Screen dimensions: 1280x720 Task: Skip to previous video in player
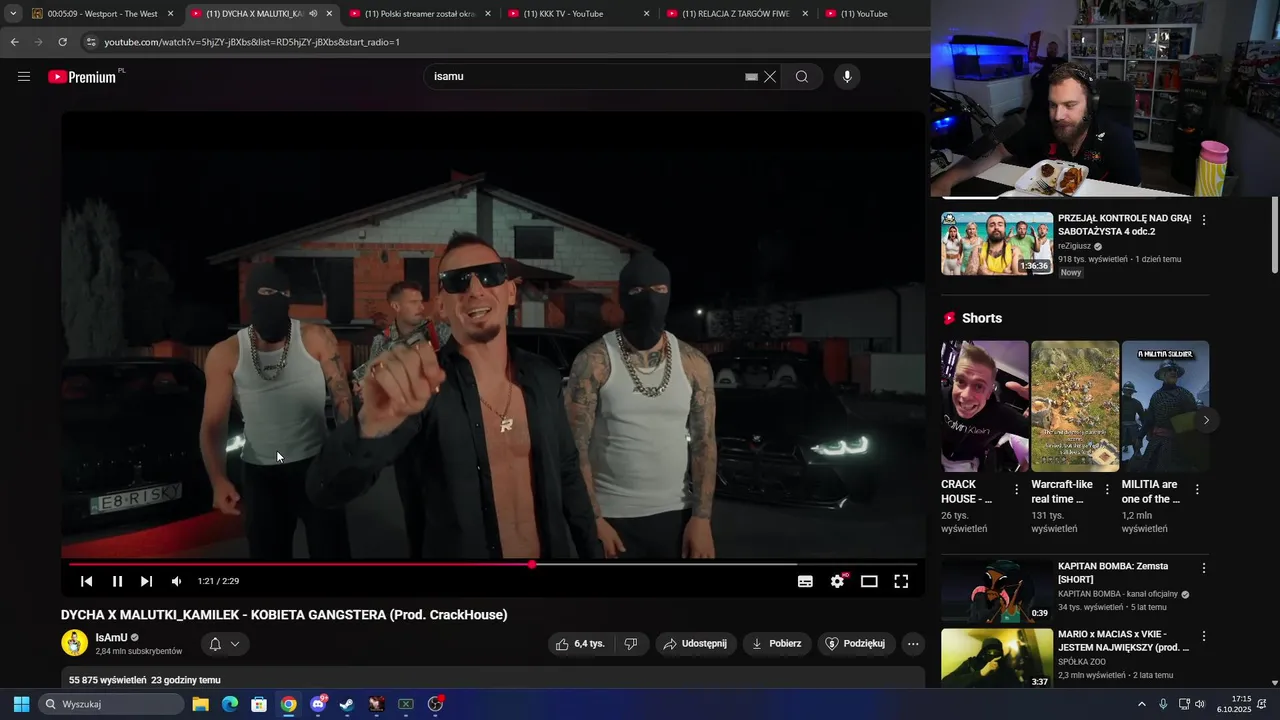pyautogui.click(x=87, y=581)
